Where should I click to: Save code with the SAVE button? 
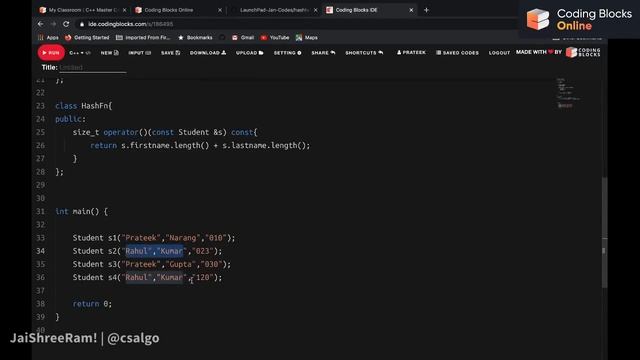point(170,53)
